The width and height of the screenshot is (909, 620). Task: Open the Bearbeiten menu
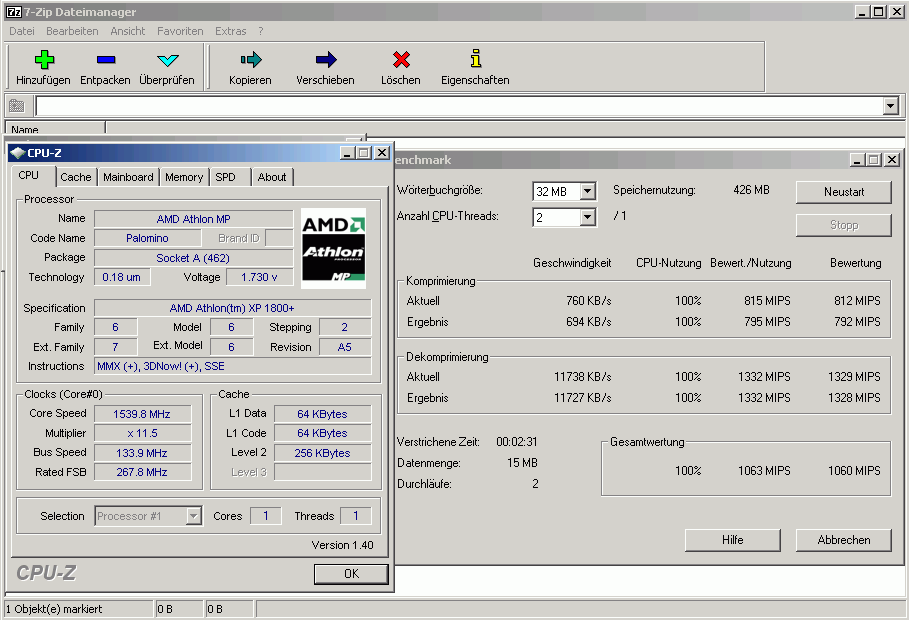[x=72, y=31]
